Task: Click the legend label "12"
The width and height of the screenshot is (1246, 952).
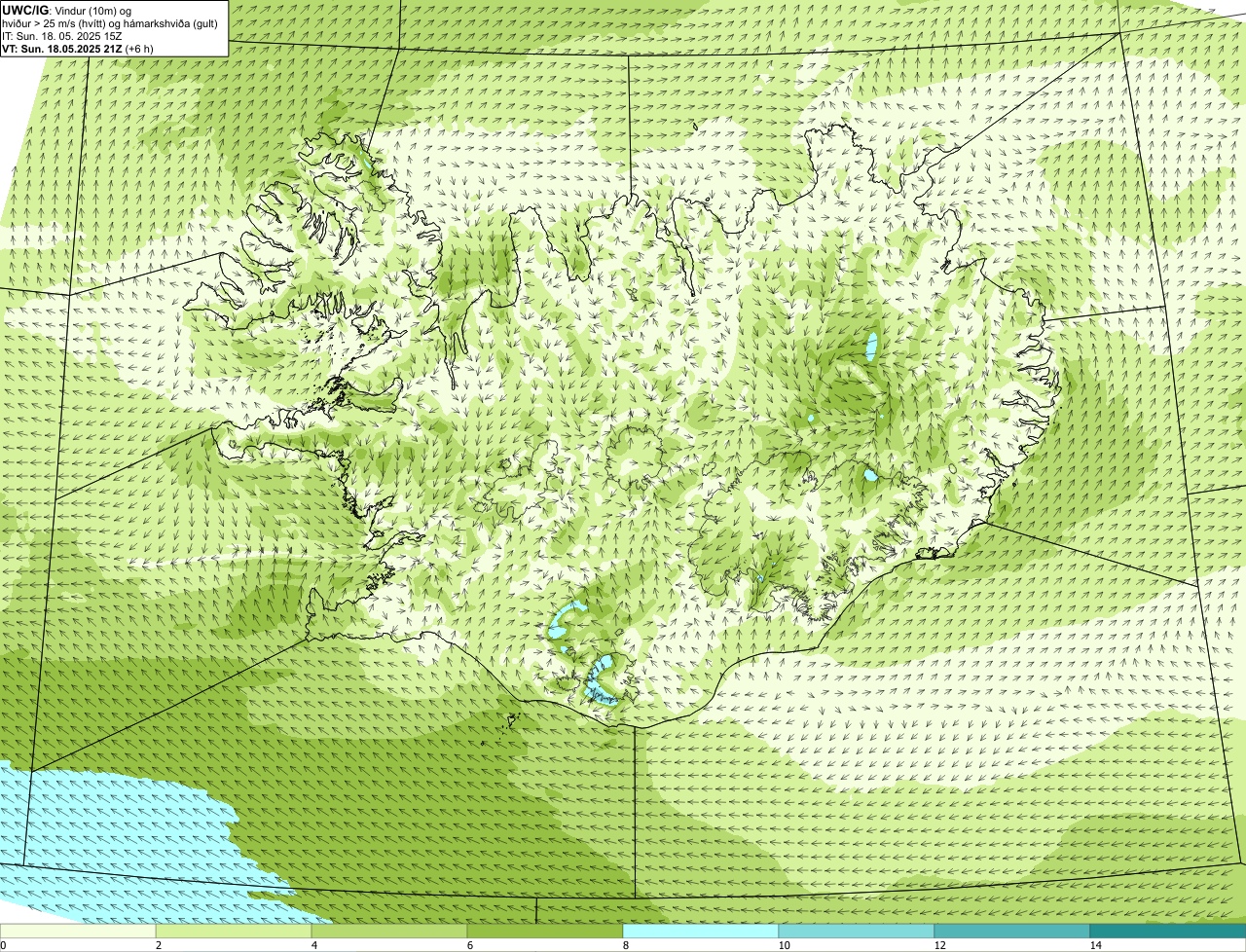Action: pos(938,945)
